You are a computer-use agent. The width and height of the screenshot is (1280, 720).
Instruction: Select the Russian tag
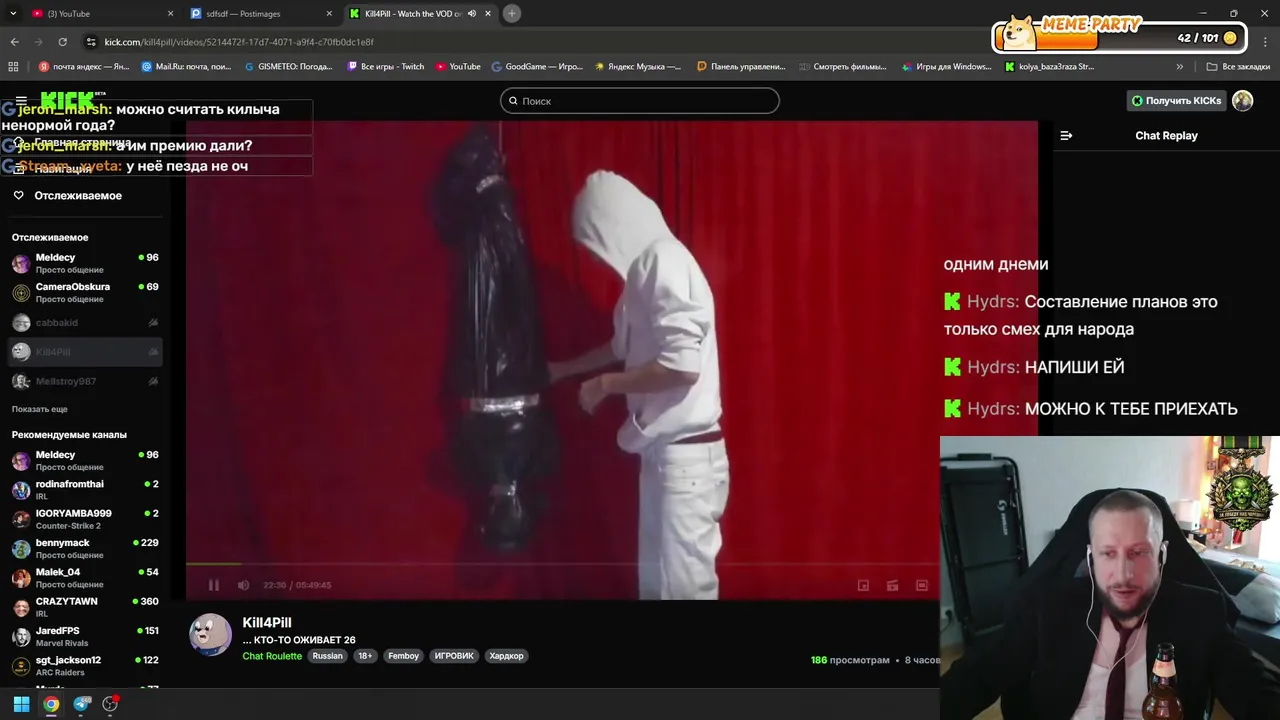click(327, 656)
